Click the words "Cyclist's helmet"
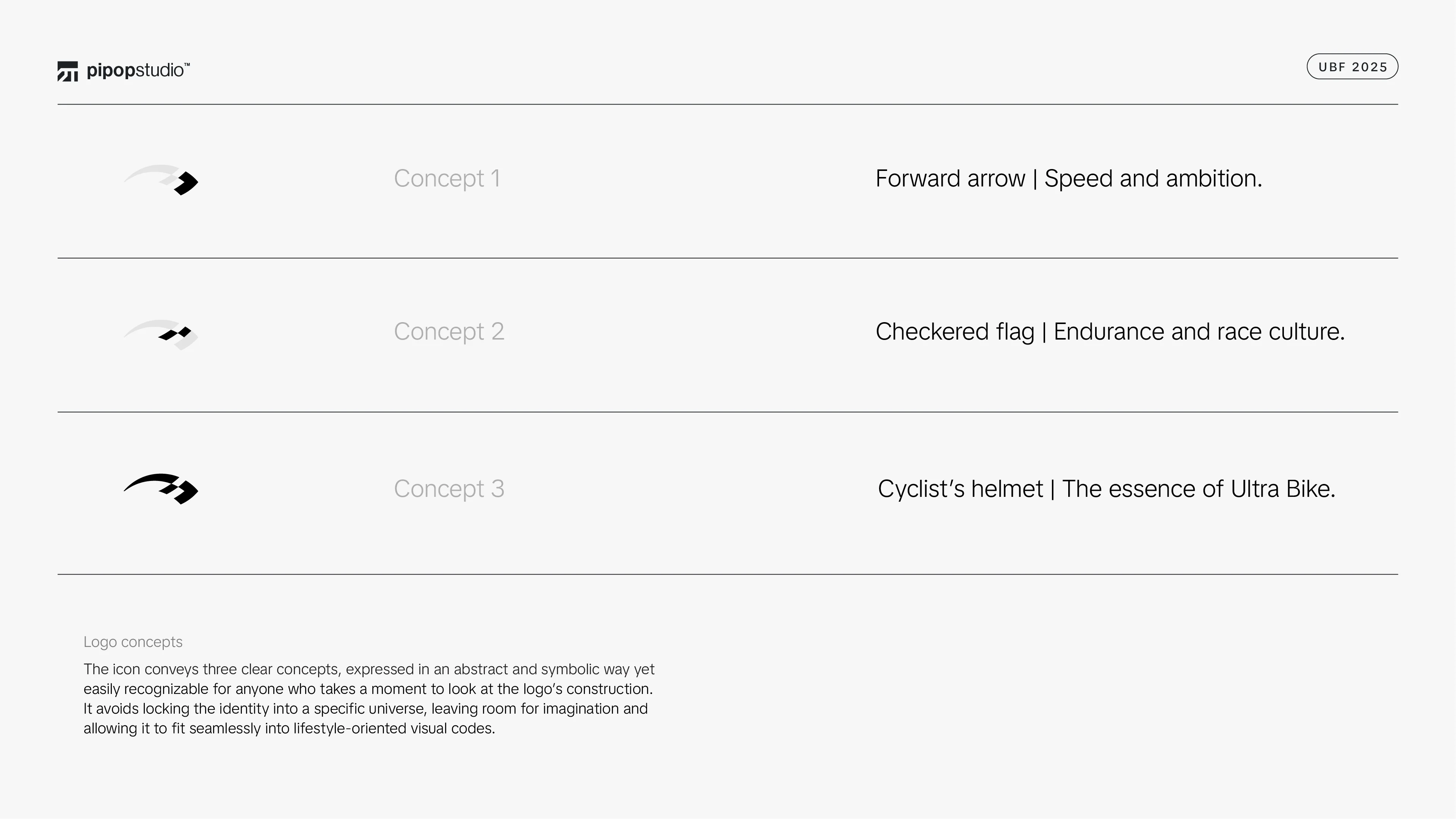This screenshot has height=819, width=1456. pos(960,489)
